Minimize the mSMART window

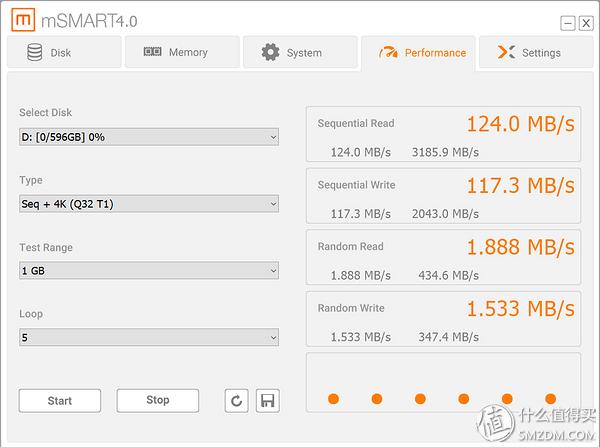point(568,23)
